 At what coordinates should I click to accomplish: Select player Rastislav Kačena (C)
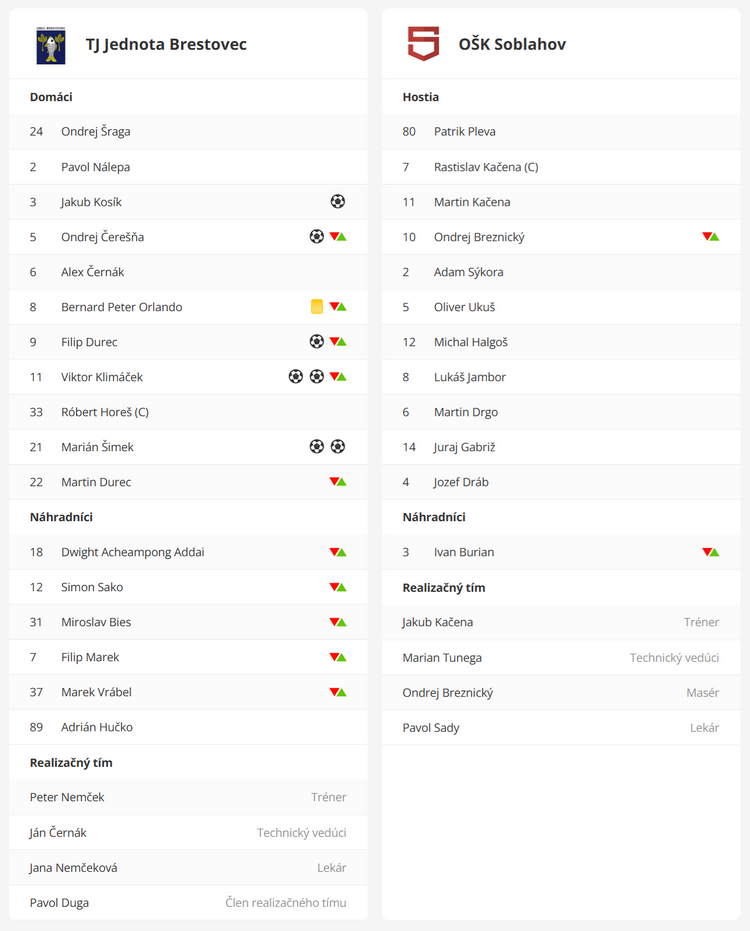[x=561, y=167]
